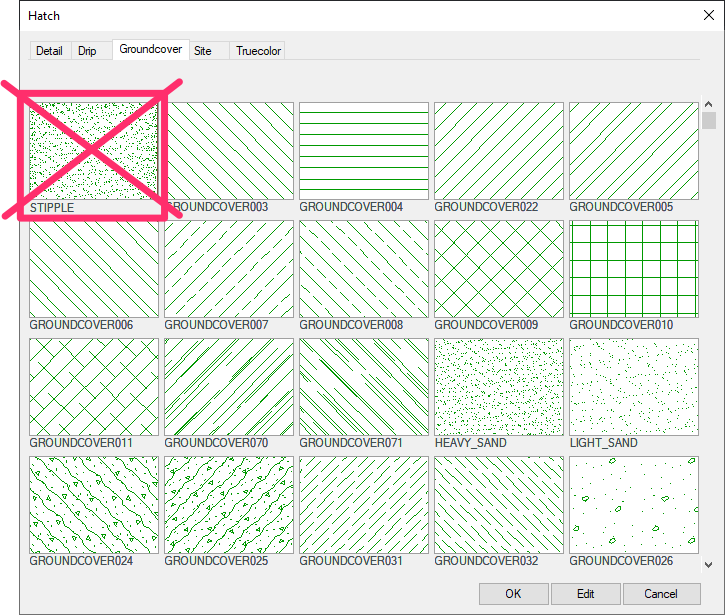Select the GROUNDCOVER022 diagonal hatch
Screen dimensions: 725x615
pos(499,151)
